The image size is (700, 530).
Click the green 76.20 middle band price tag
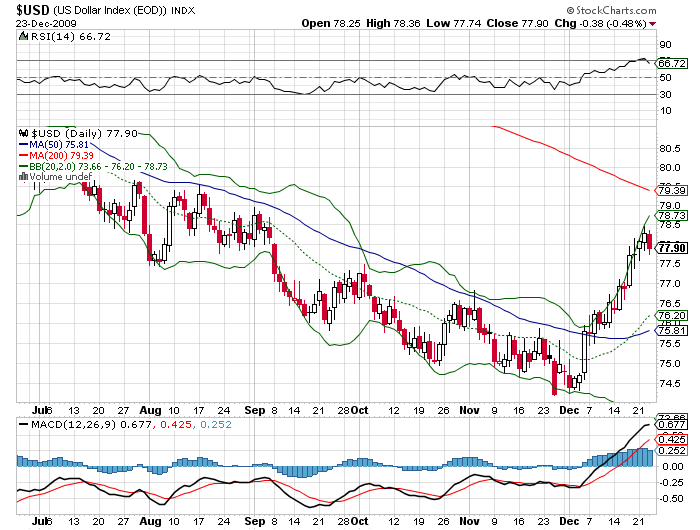pos(671,315)
